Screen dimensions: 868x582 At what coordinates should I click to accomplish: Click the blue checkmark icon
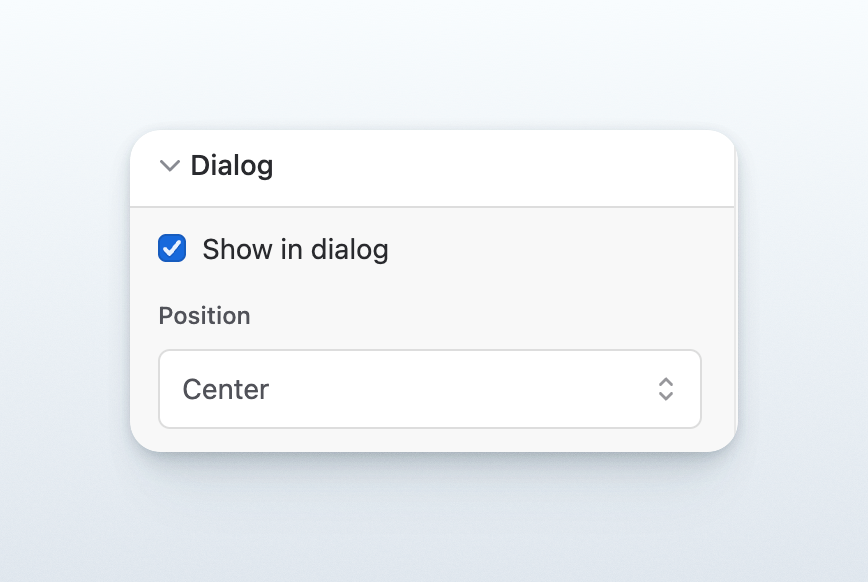click(x=172, y=248)
